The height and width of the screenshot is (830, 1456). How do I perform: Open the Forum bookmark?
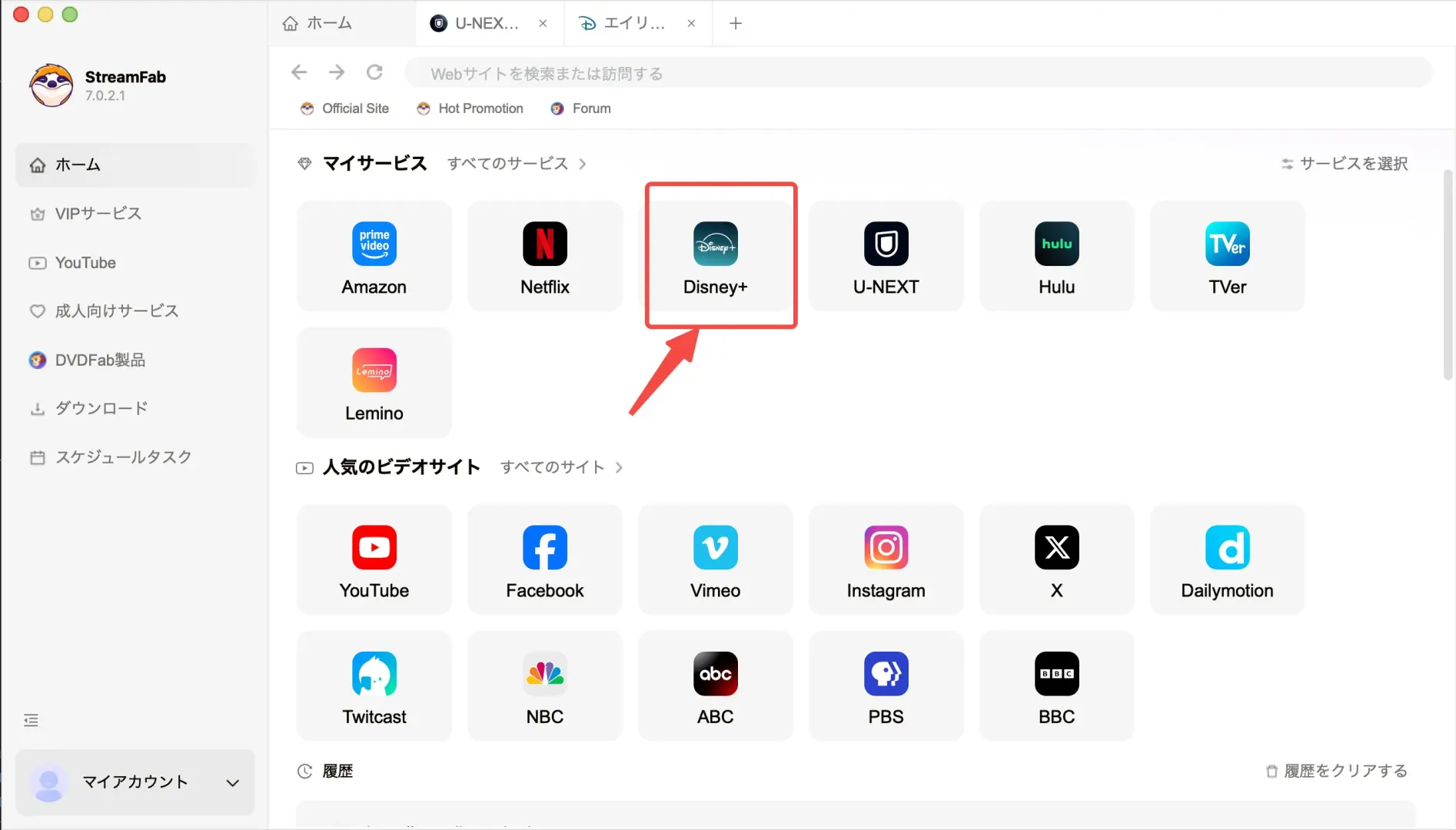[x=580, y=108]
